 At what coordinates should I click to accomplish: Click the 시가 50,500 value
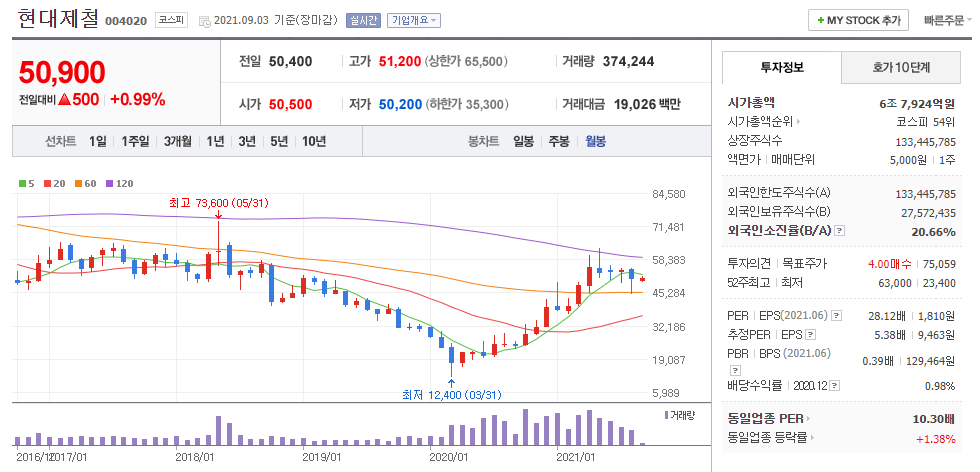click(x=291, y=104)
